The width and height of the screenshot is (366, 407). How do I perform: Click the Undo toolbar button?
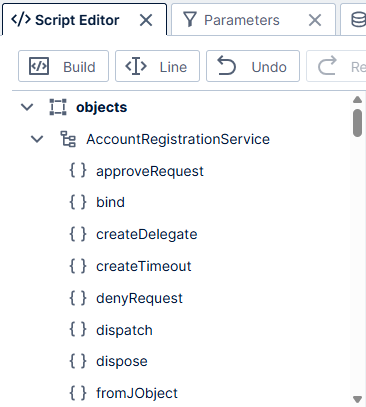click(x=253, y=66)
